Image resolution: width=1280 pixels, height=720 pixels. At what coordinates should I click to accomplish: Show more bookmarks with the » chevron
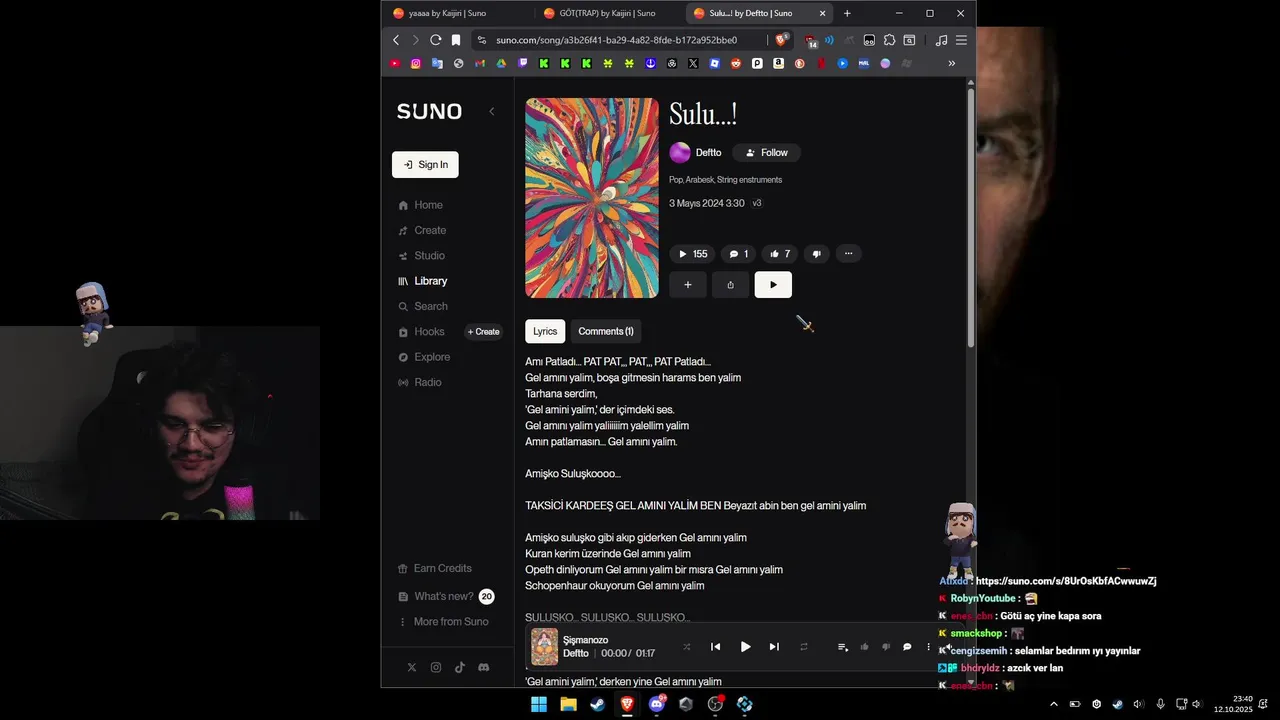tap(951, 63)
